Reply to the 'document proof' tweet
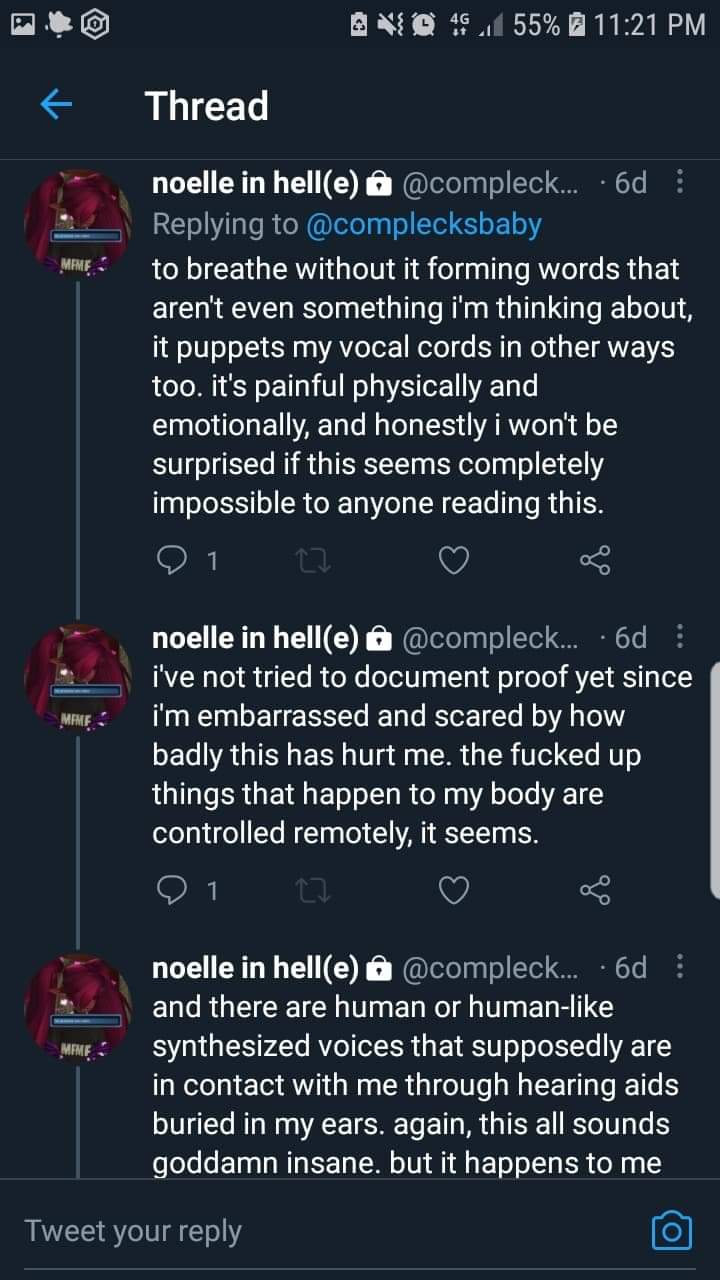Viewport: 720px width, 1280px height. pos(172,889)
